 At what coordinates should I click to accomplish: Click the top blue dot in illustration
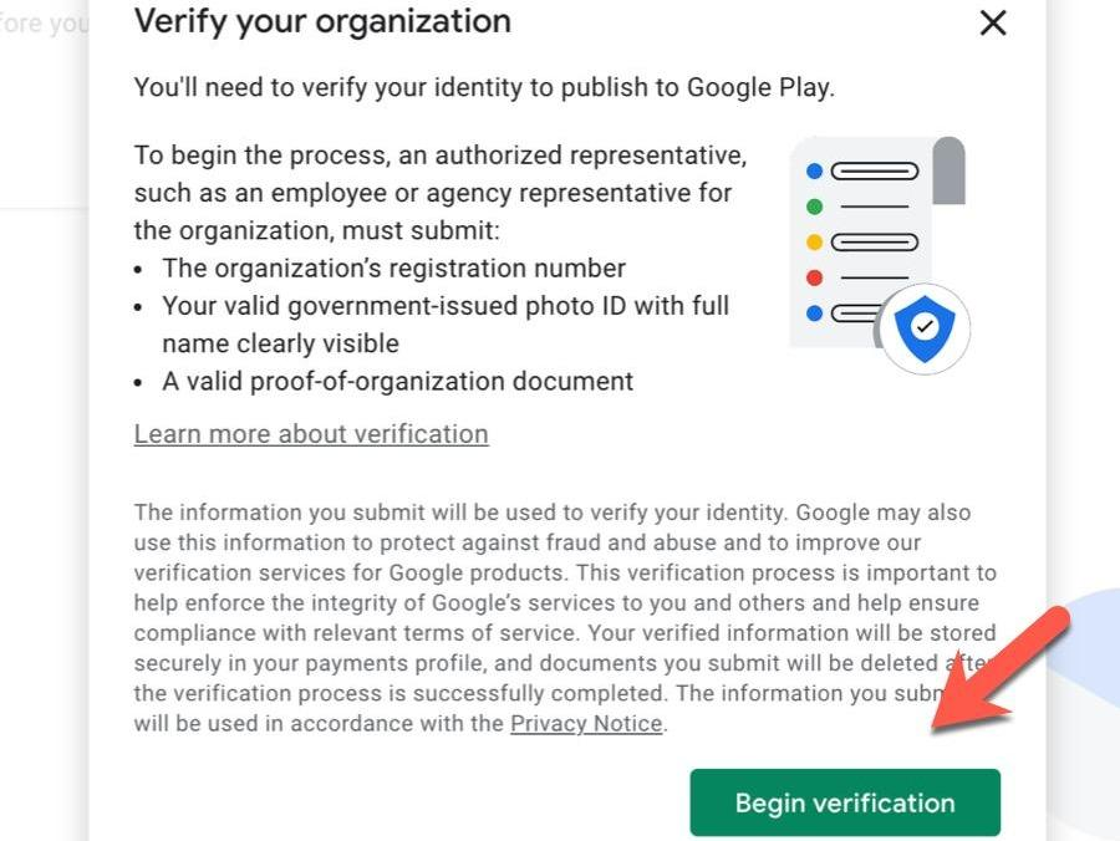point(814,171)
